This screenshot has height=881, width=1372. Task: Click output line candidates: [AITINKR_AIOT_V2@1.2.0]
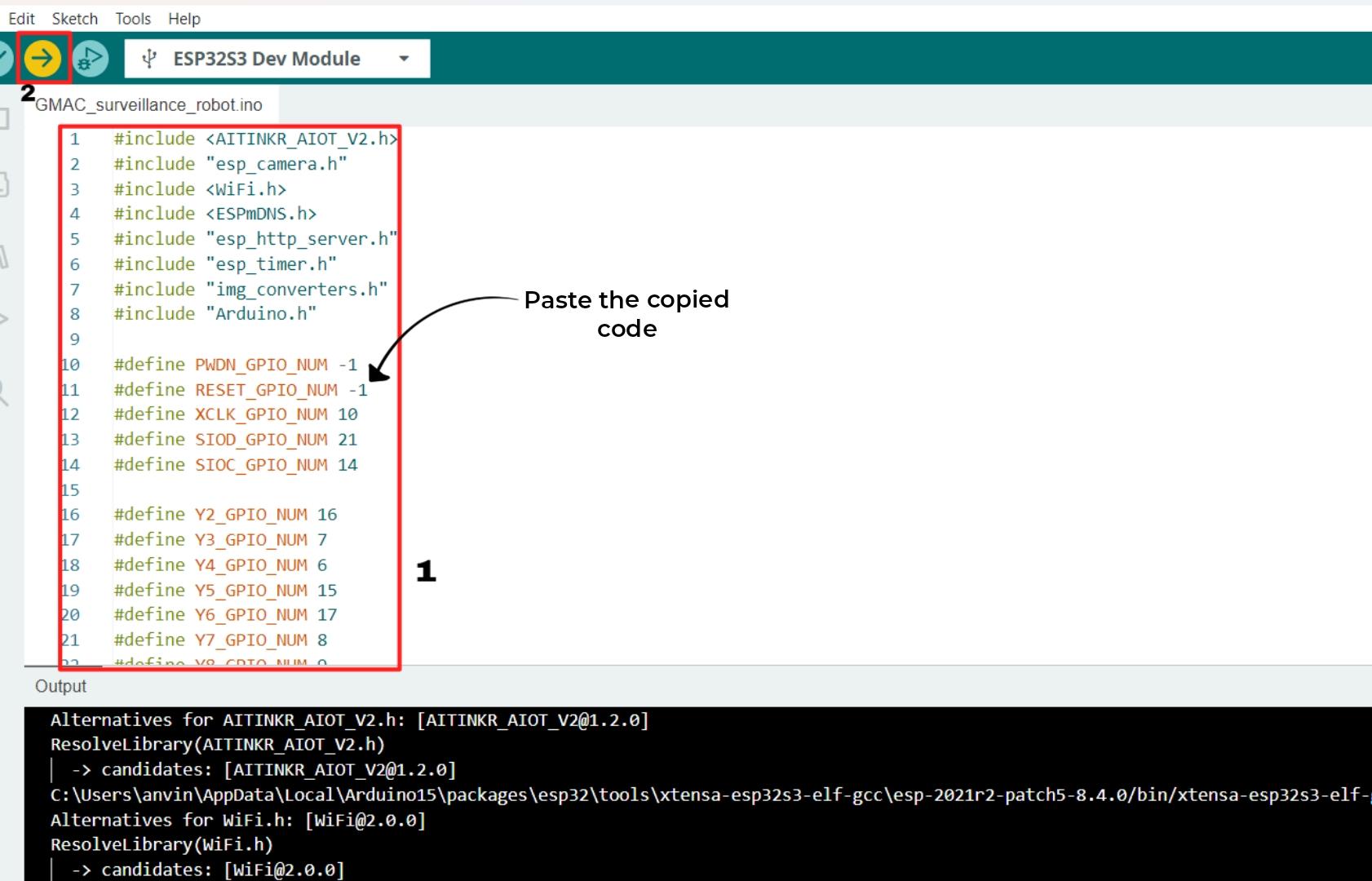pyautogui.click(x=263, y=770)
